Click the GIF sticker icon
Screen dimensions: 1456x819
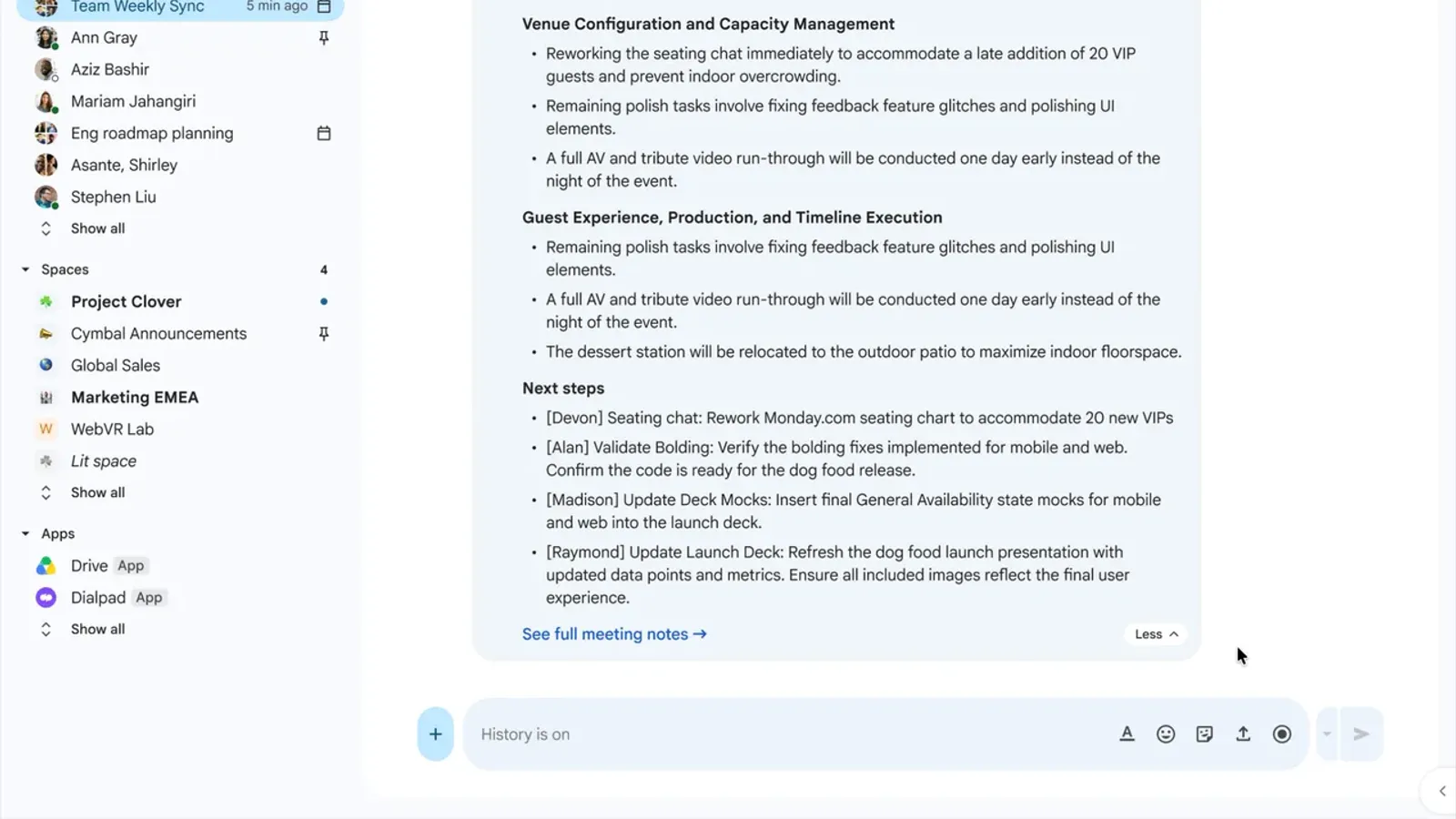coord(1205,733)
